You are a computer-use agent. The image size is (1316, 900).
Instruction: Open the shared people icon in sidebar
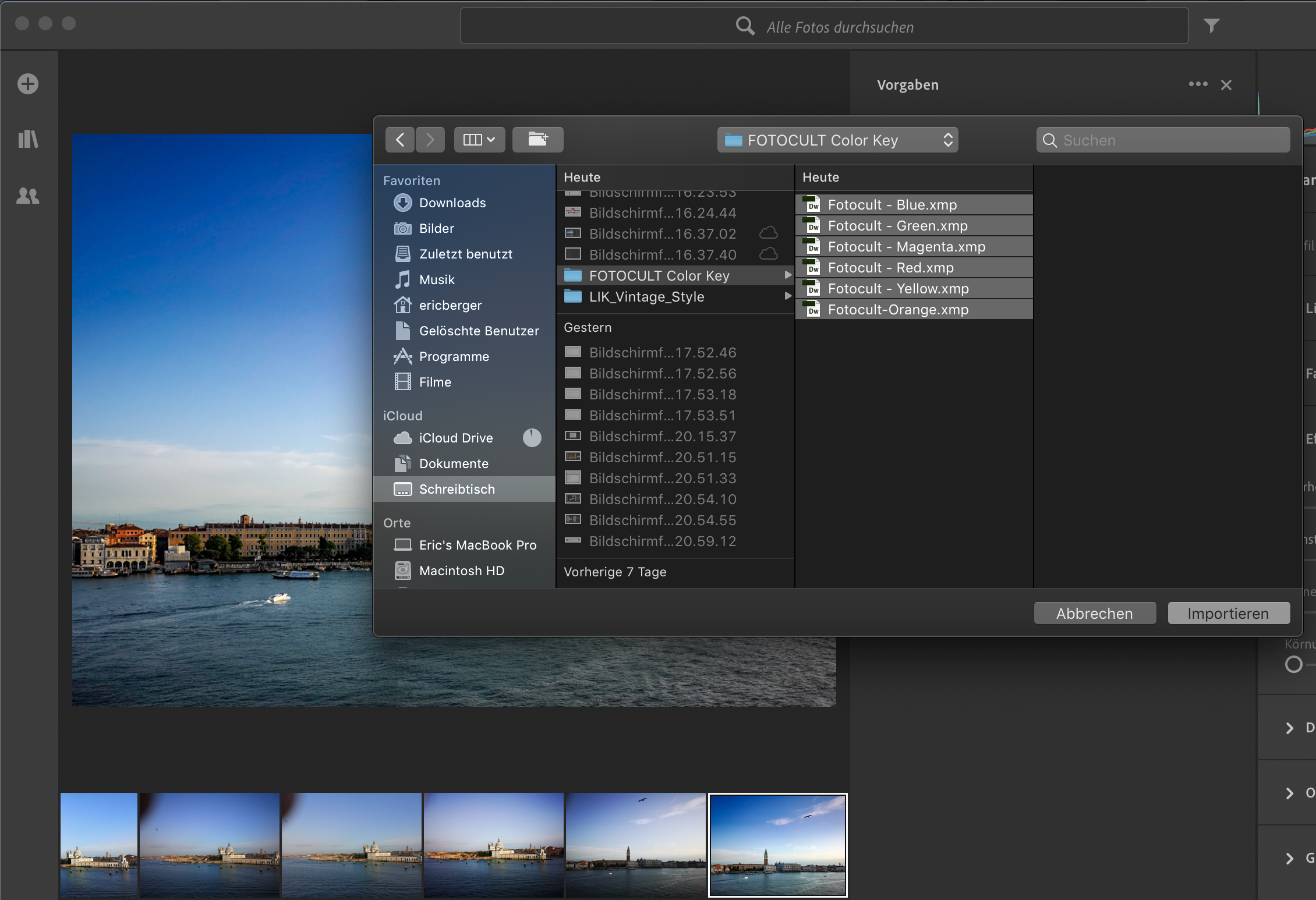[27, 196]
